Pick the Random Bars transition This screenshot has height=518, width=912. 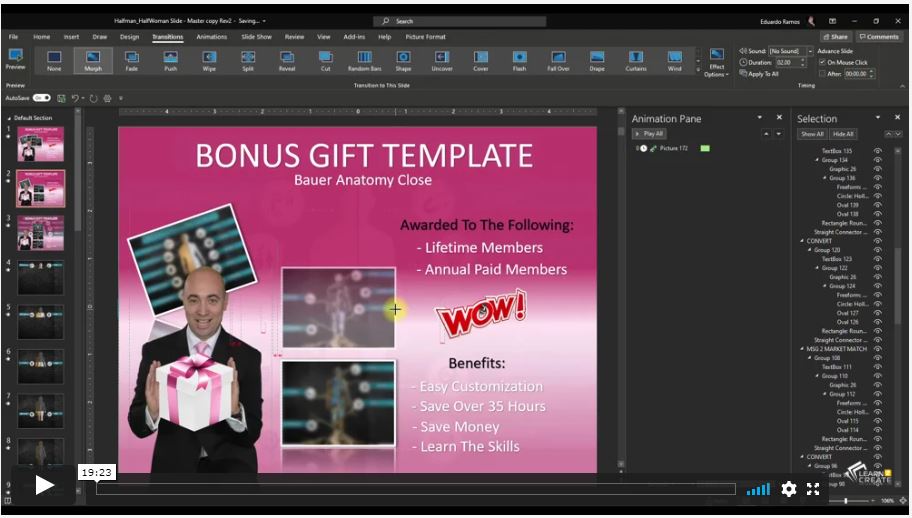pos(364,61)
